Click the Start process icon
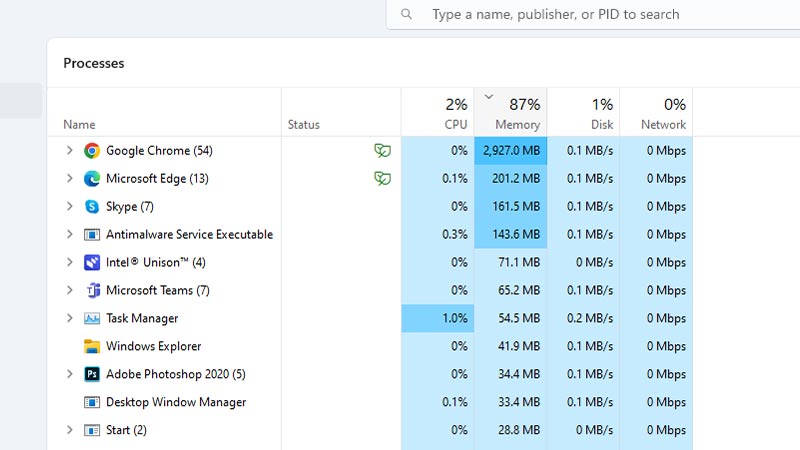The image size is (800, 450). (92, 430)
